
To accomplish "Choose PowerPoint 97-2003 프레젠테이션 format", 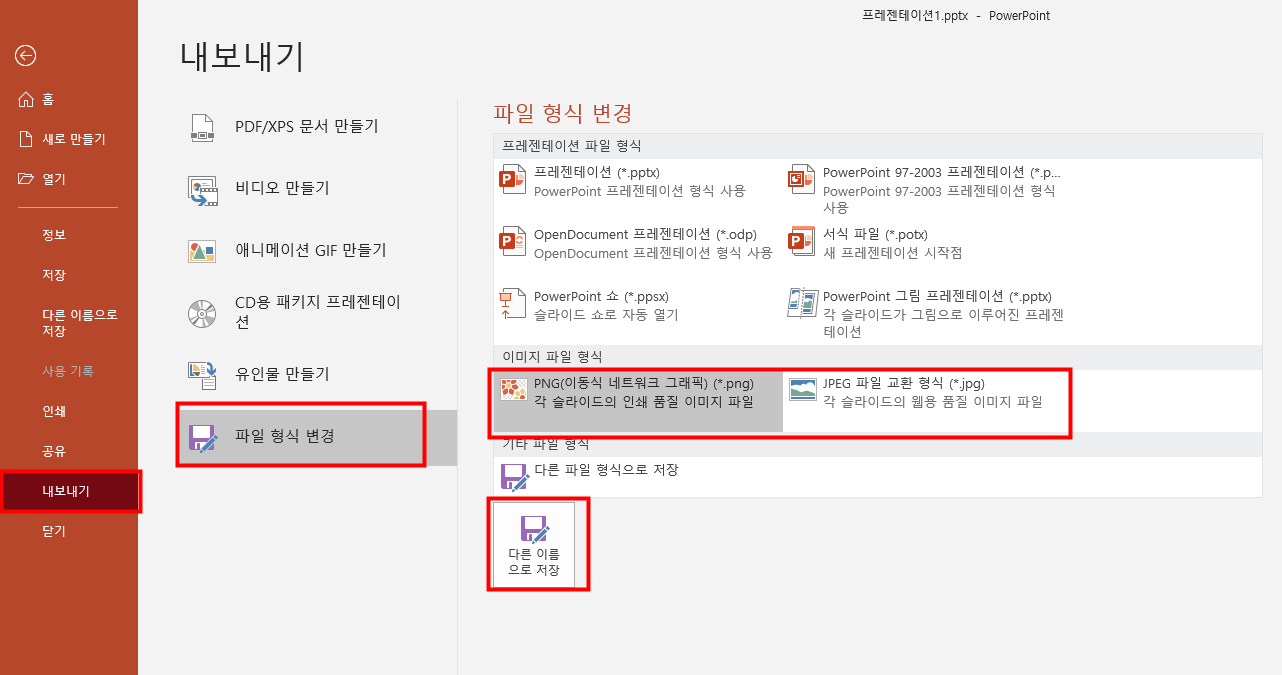I will tap(927, 189).
